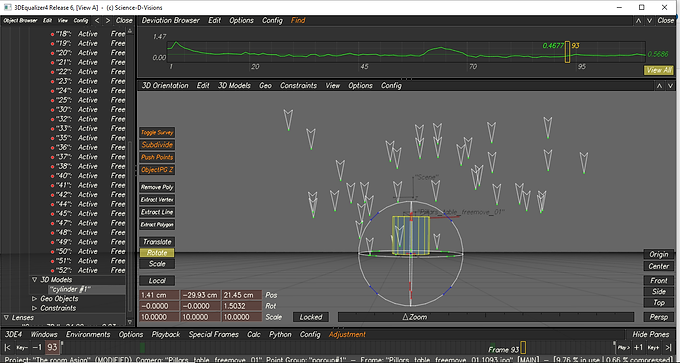The height and width of the screenshot is (363, 680).
Task: Switch the viewport to Persp view
Action: (659, 317)
